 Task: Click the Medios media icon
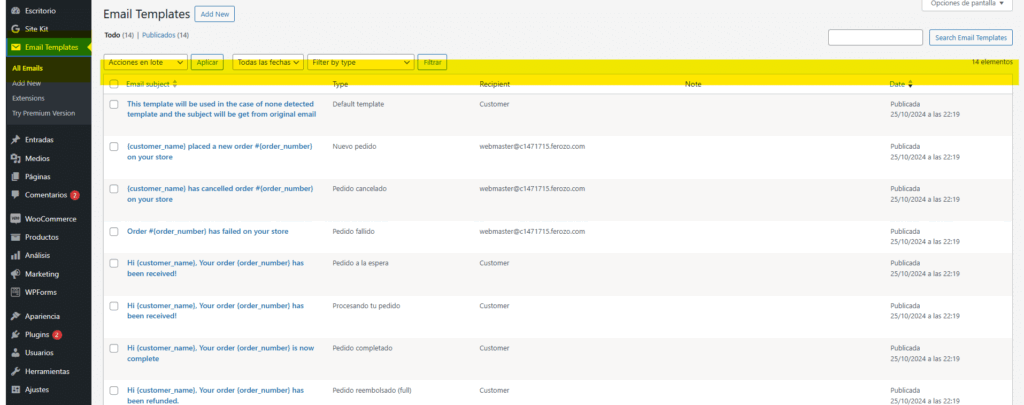click(x=16, y=158)
